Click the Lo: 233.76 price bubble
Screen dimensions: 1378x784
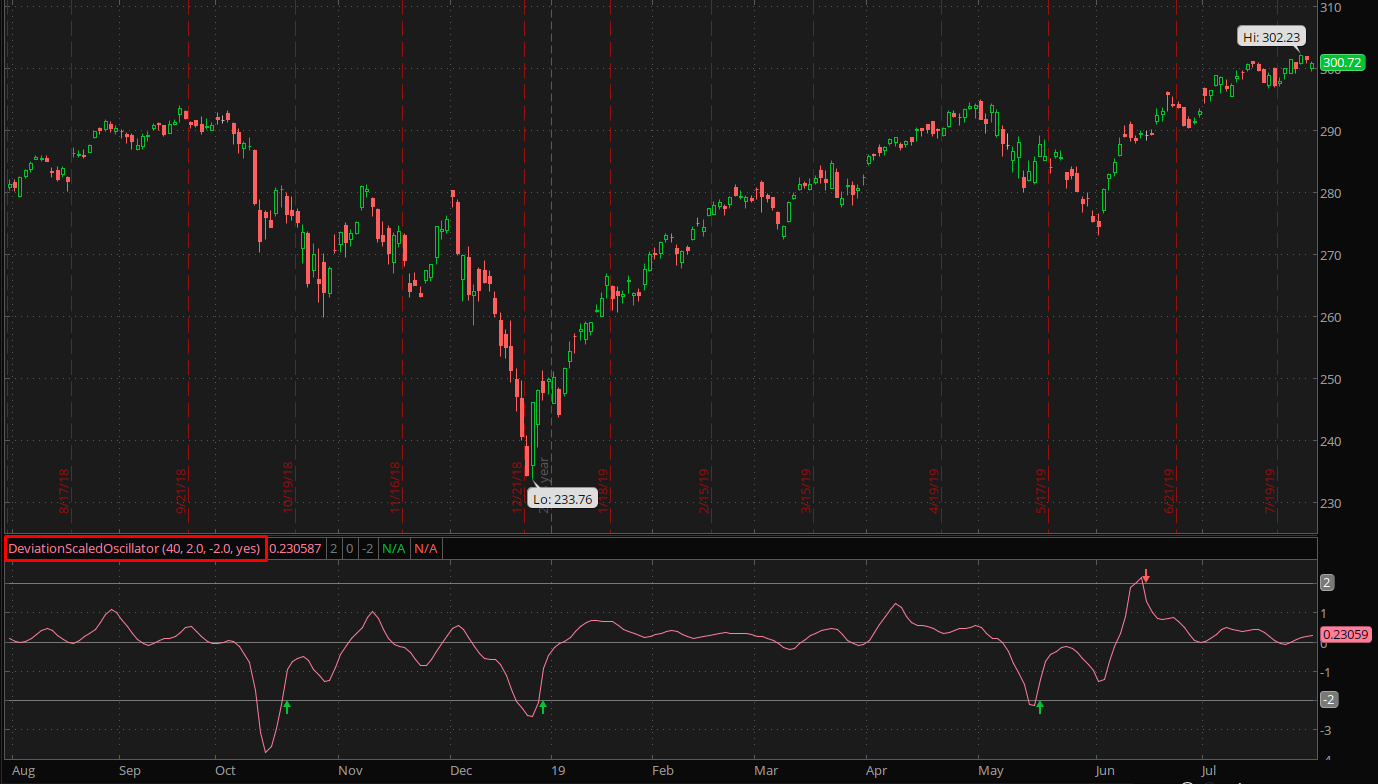click(562, 499)
